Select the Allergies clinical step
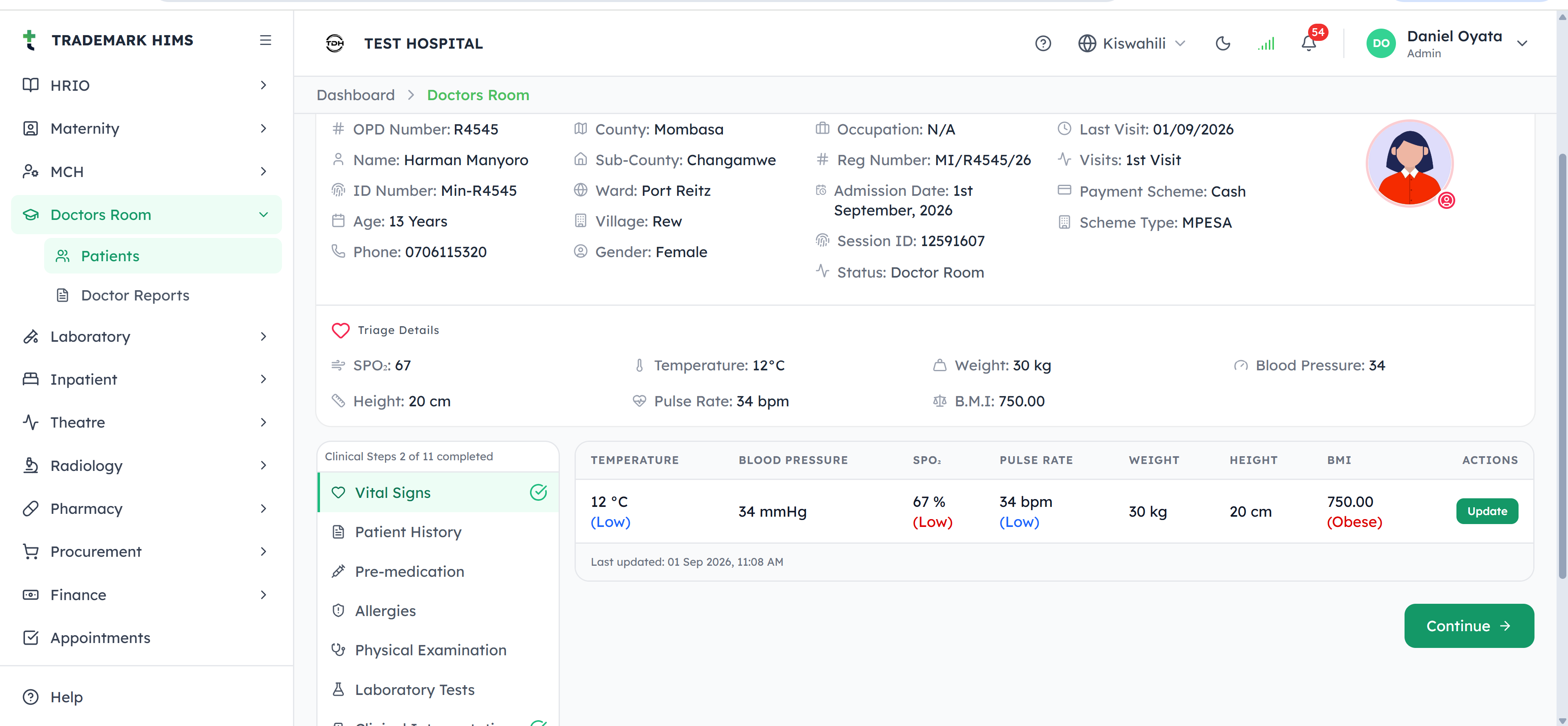Screen dimensions: 1568x726 pyautogui.click(x=438, y=610)
